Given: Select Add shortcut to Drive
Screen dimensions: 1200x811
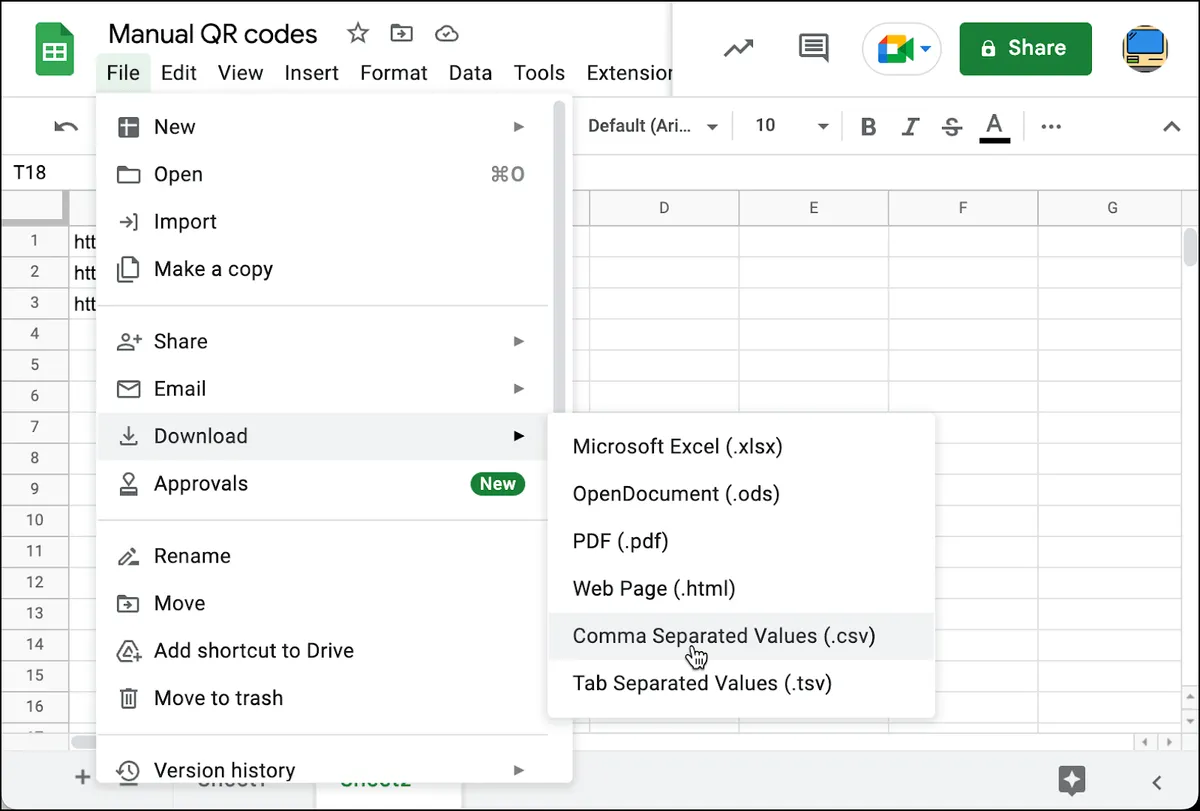Looking at the screenshot, I should [322, 651].
